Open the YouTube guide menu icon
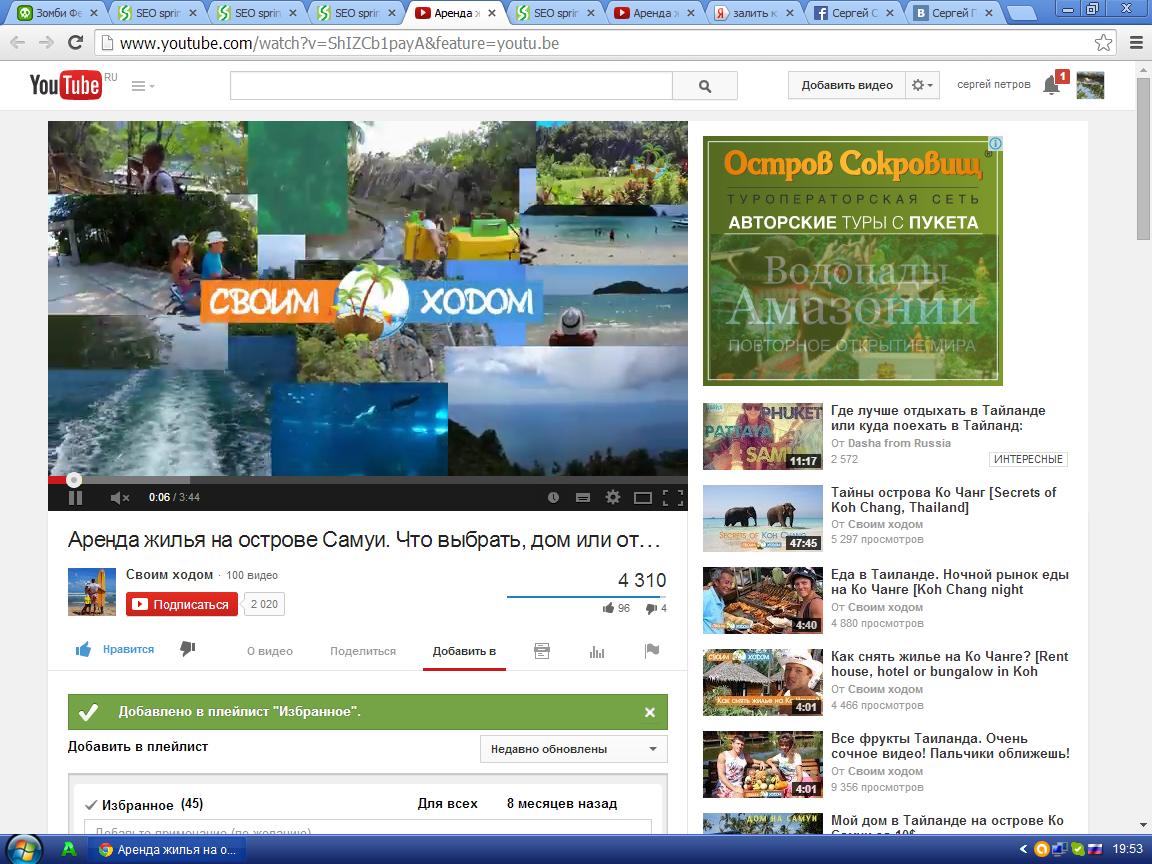 pos(143,86)
